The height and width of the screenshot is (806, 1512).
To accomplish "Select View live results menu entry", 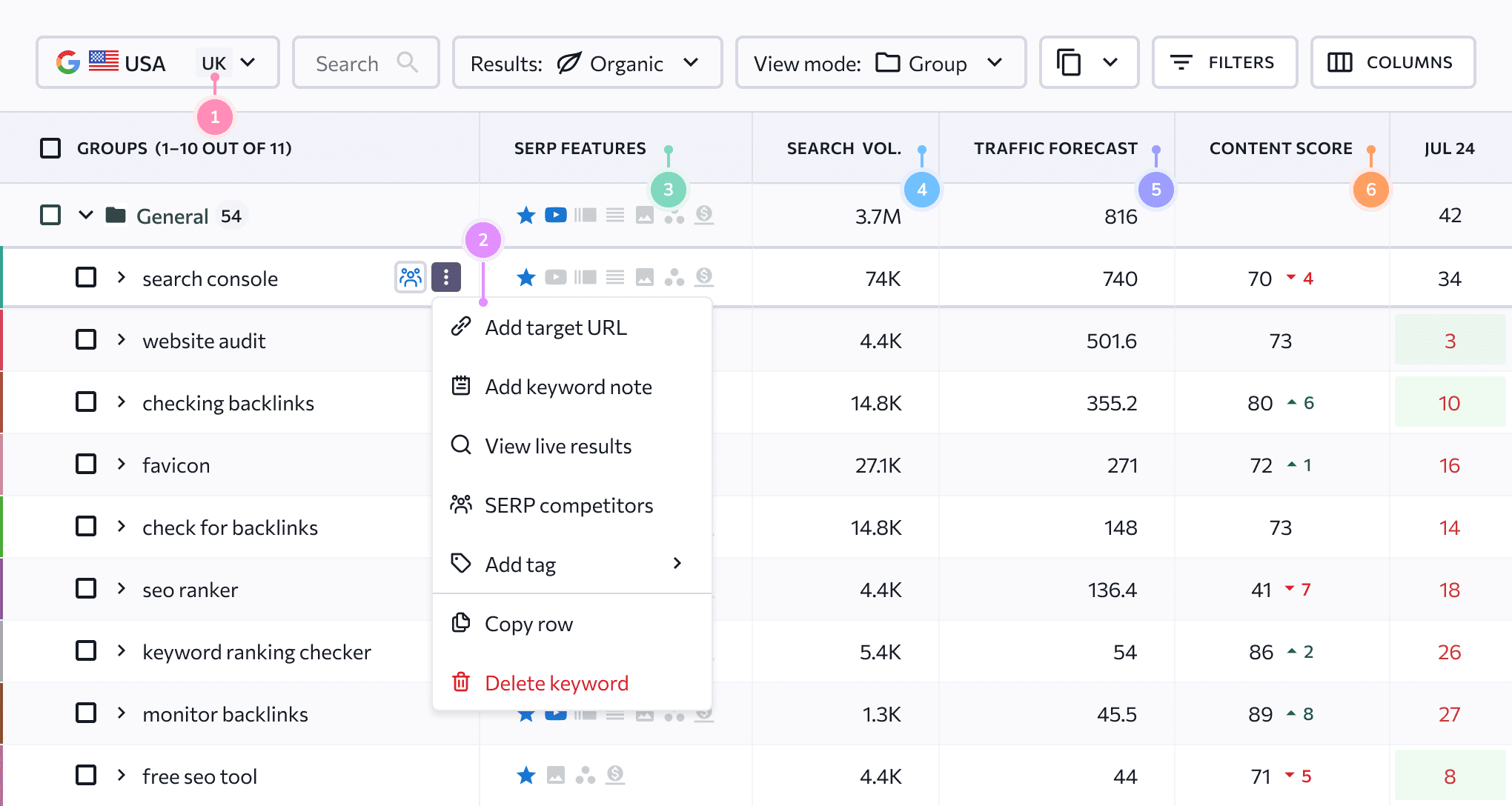I will (557, 446).
